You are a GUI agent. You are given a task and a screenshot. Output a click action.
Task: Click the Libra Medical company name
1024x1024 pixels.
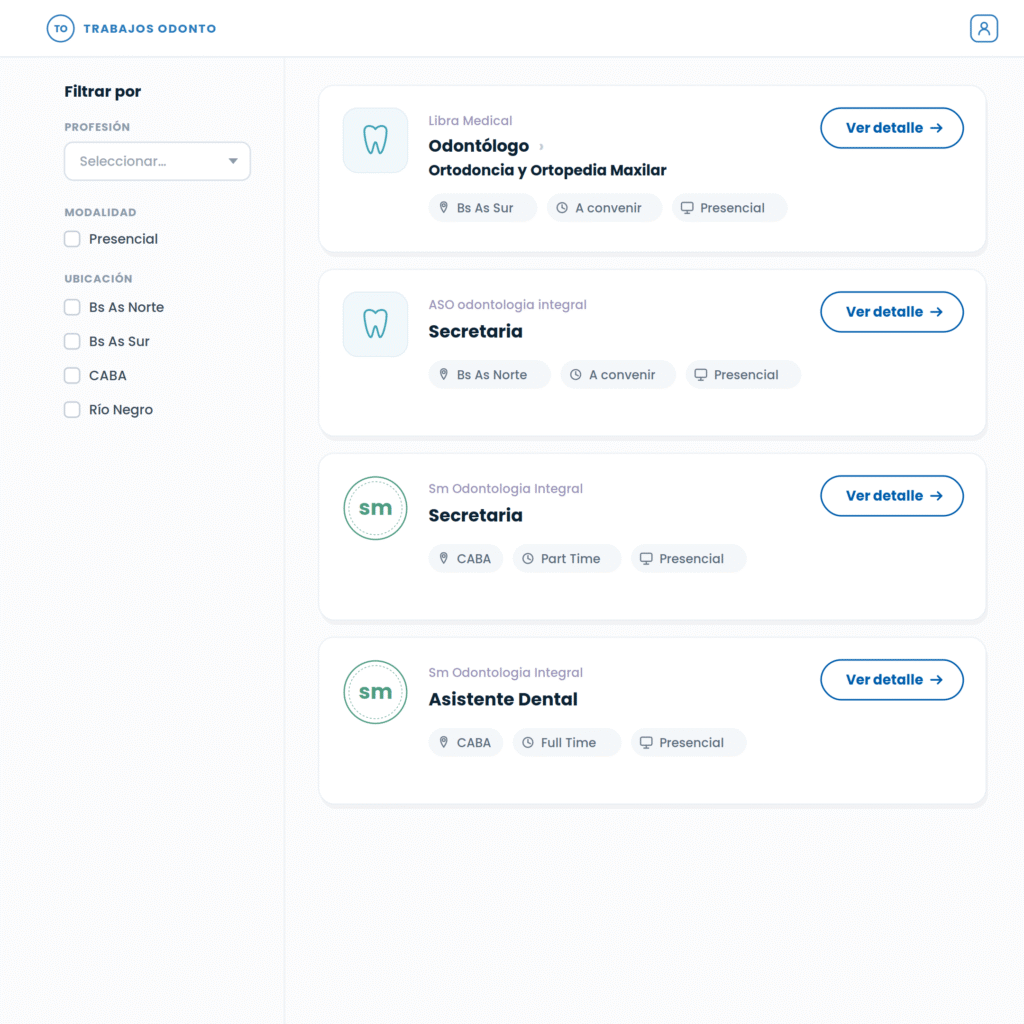470,121
